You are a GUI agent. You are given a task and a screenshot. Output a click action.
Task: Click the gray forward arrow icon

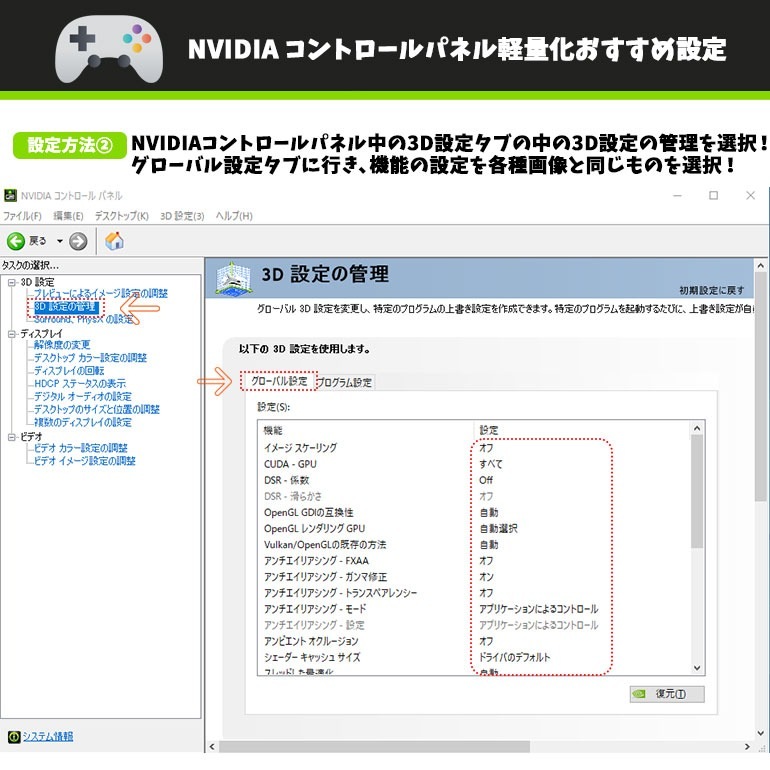click(x=78, y=241)
